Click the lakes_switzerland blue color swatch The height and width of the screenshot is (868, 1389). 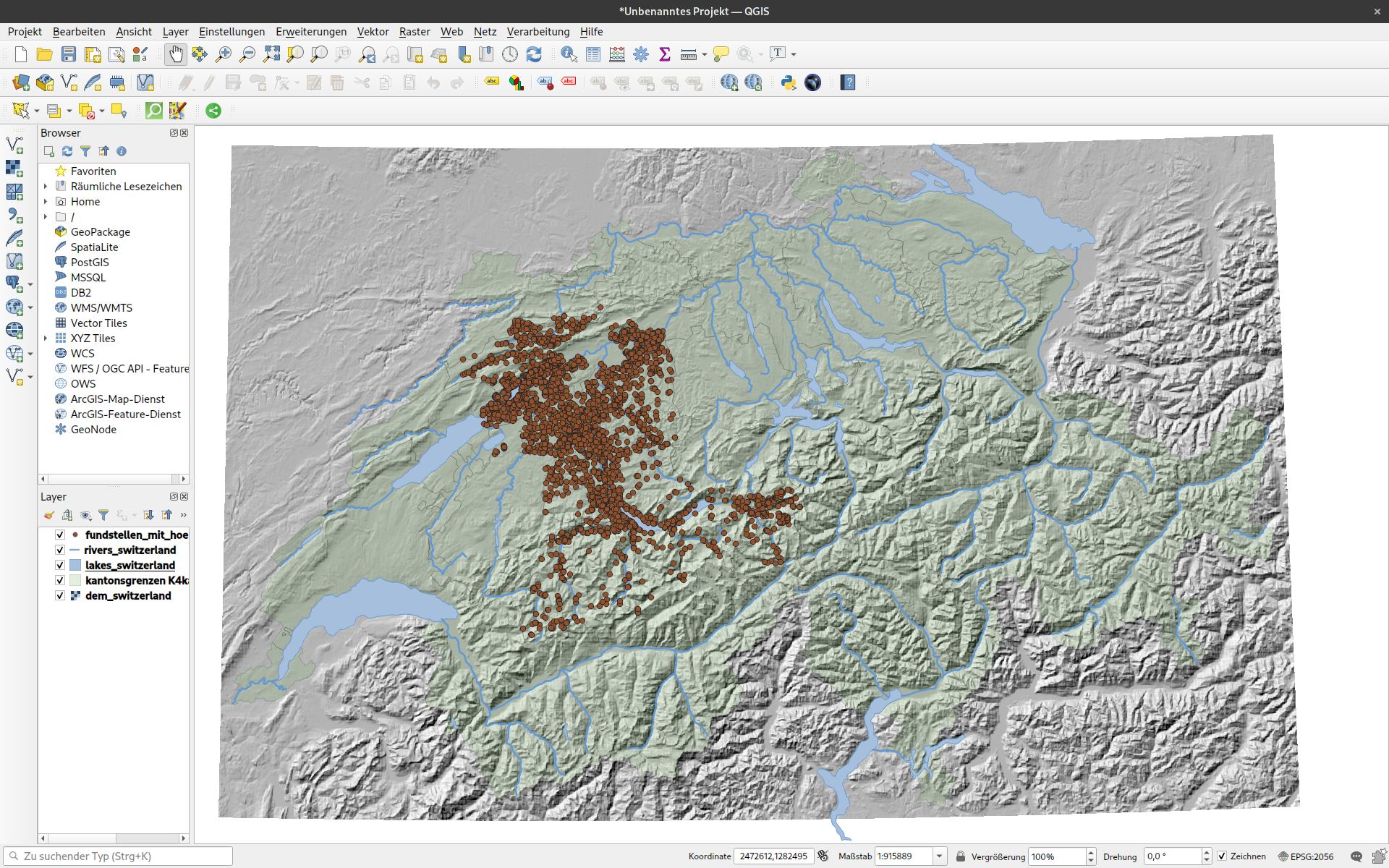75,565
